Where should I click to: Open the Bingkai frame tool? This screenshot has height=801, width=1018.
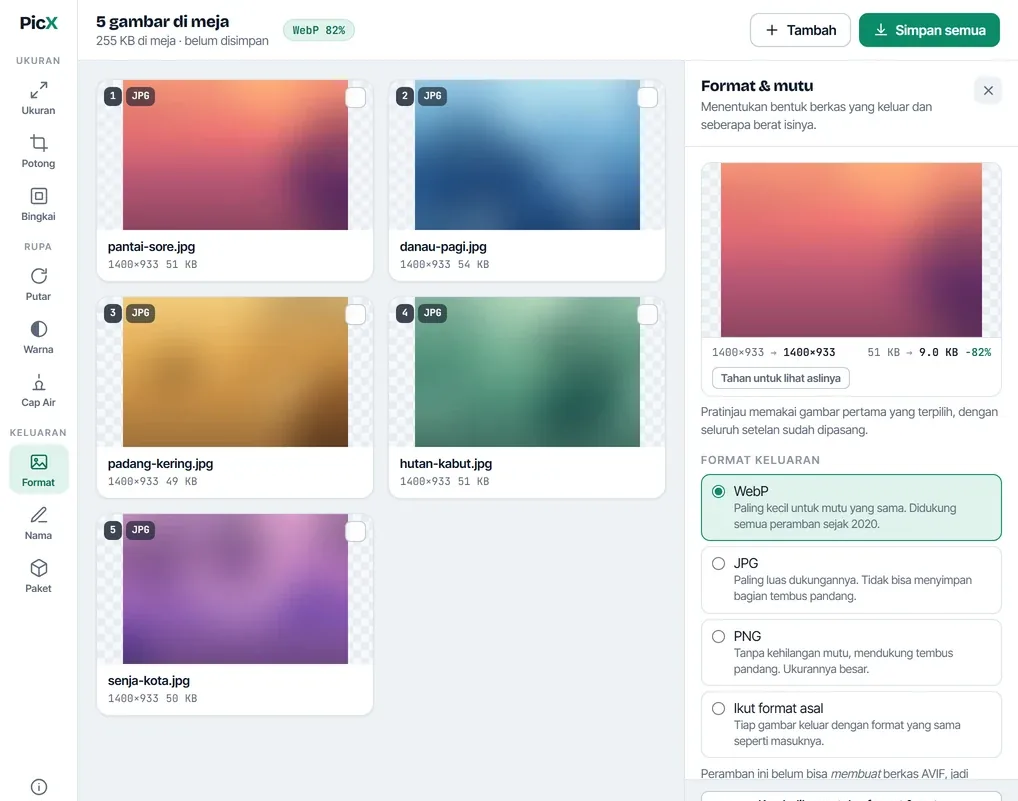[38, 204]
